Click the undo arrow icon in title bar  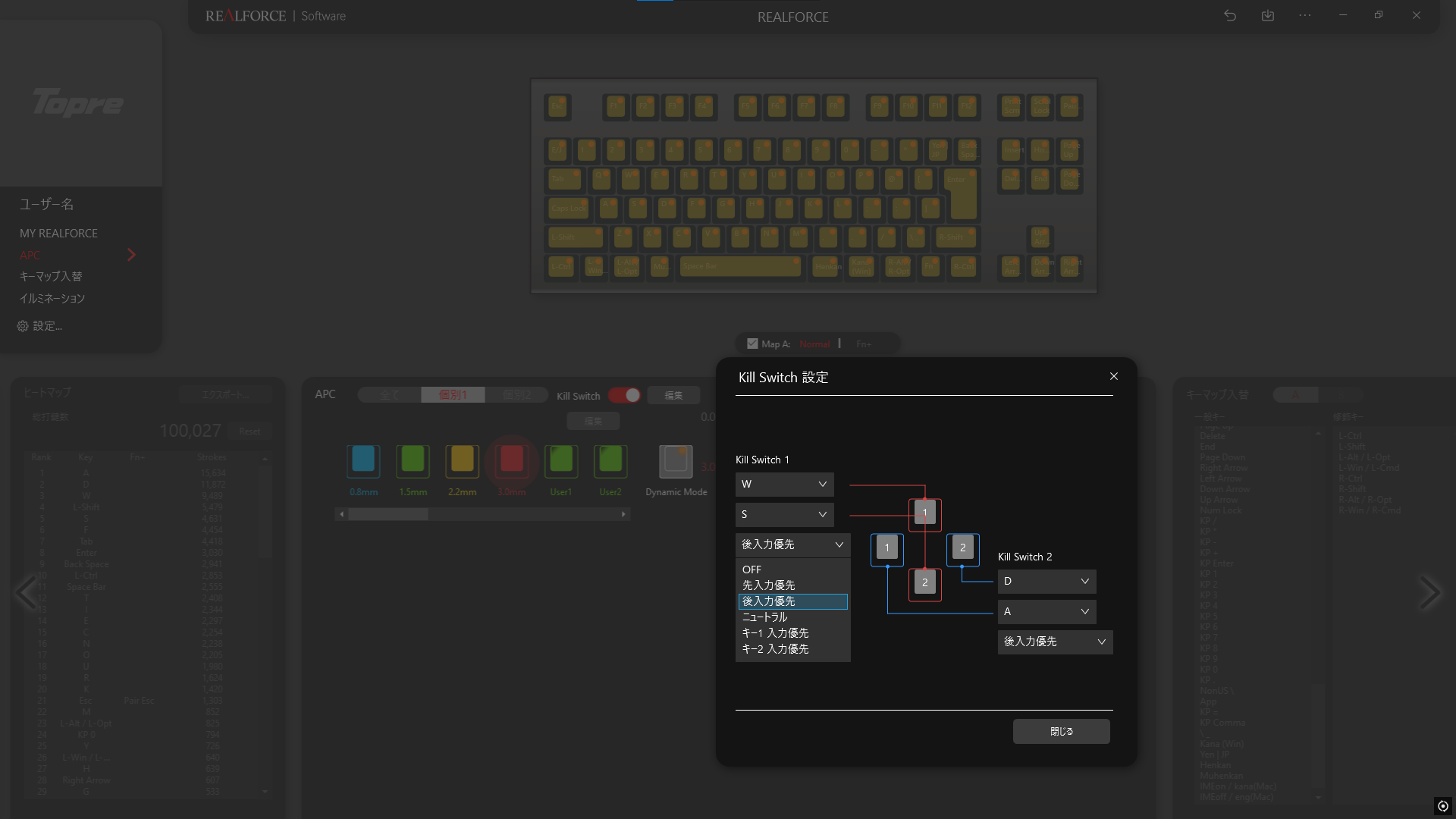click(1230, 15)
